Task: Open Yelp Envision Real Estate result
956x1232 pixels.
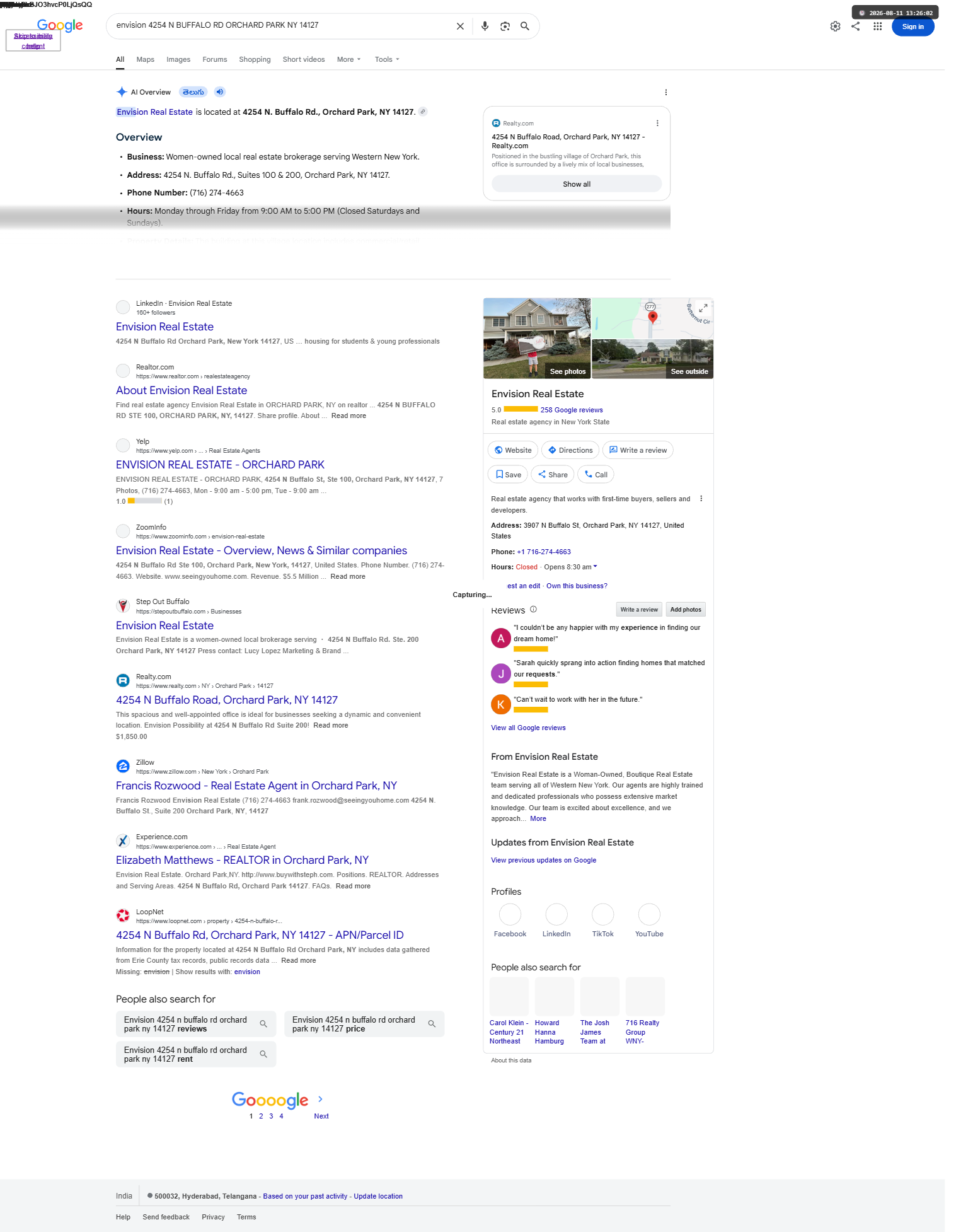Action: tap(220, 465)
